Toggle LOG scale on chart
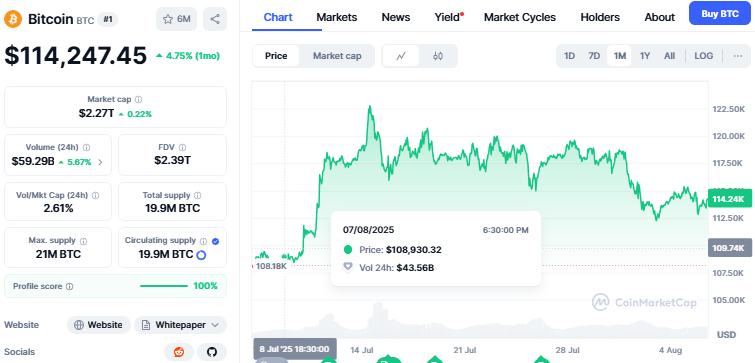The image size is (755, 363). tap(703, 56)
